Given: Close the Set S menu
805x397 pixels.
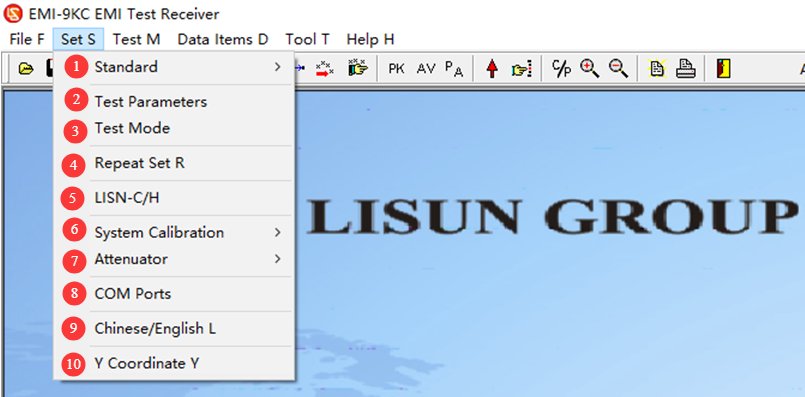Looking at the screenshot, I should point(78,40).
